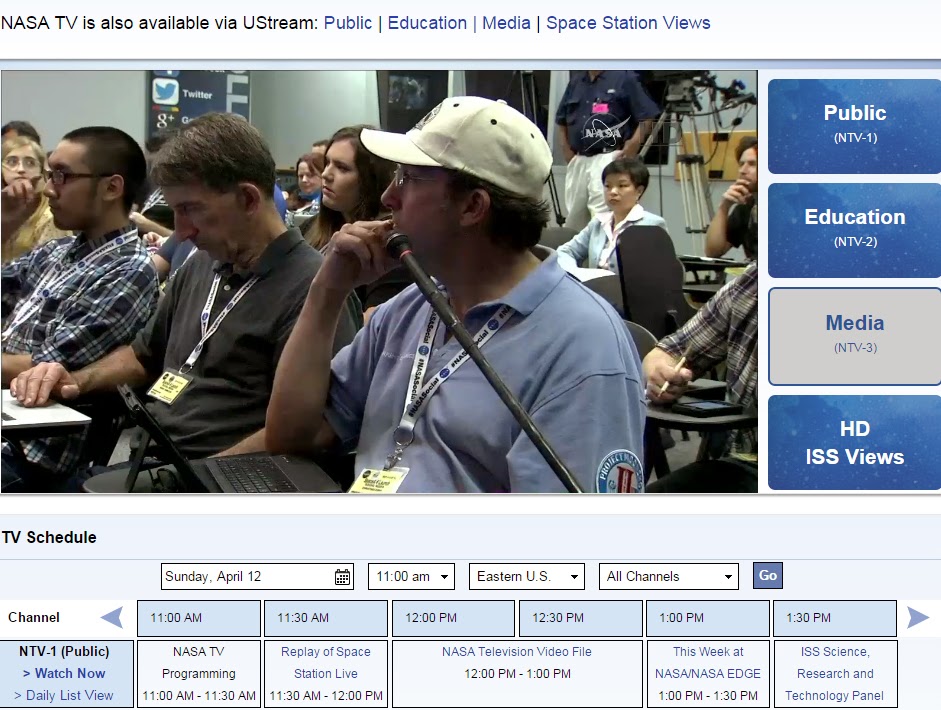Open the Media UStream link

click(x=506, y=23)
